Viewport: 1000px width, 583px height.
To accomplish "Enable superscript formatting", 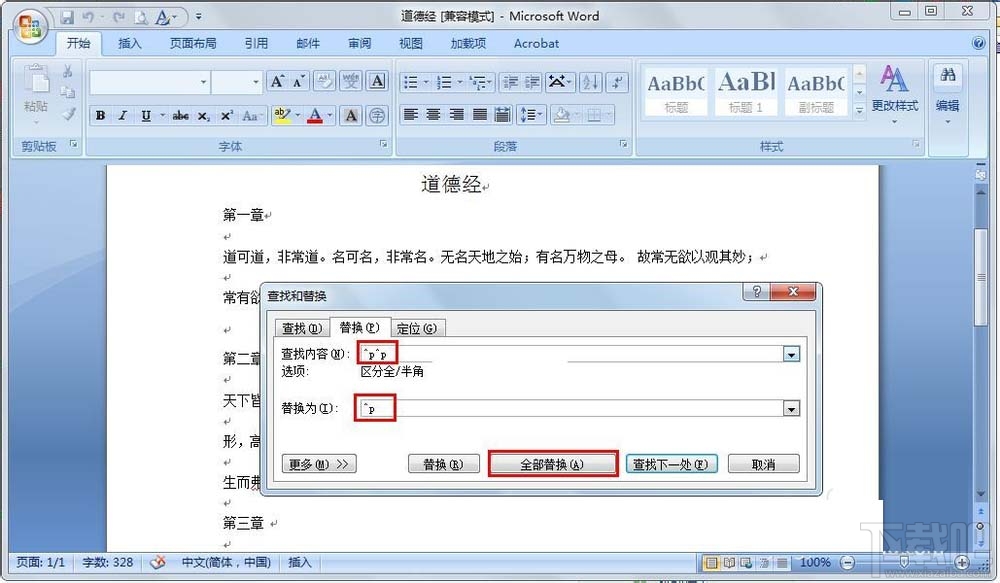I will (x=224, y=115).
